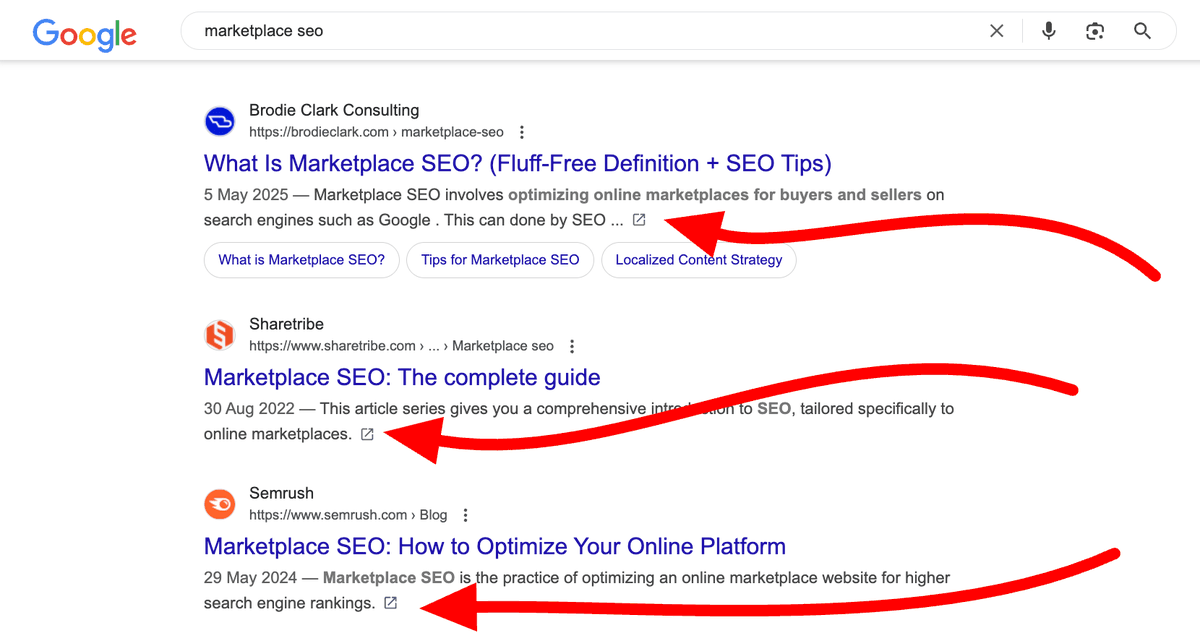
Task: Open Marketplace SEO: The complete guide result
Action: click(x=402, y=377)
